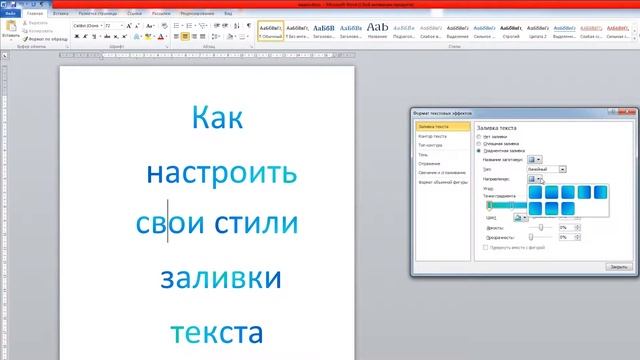Image resolution: width=640 pixels, height=360 pixels.
Task: Open the font name dropdown
Action: [x=101, y=26]
